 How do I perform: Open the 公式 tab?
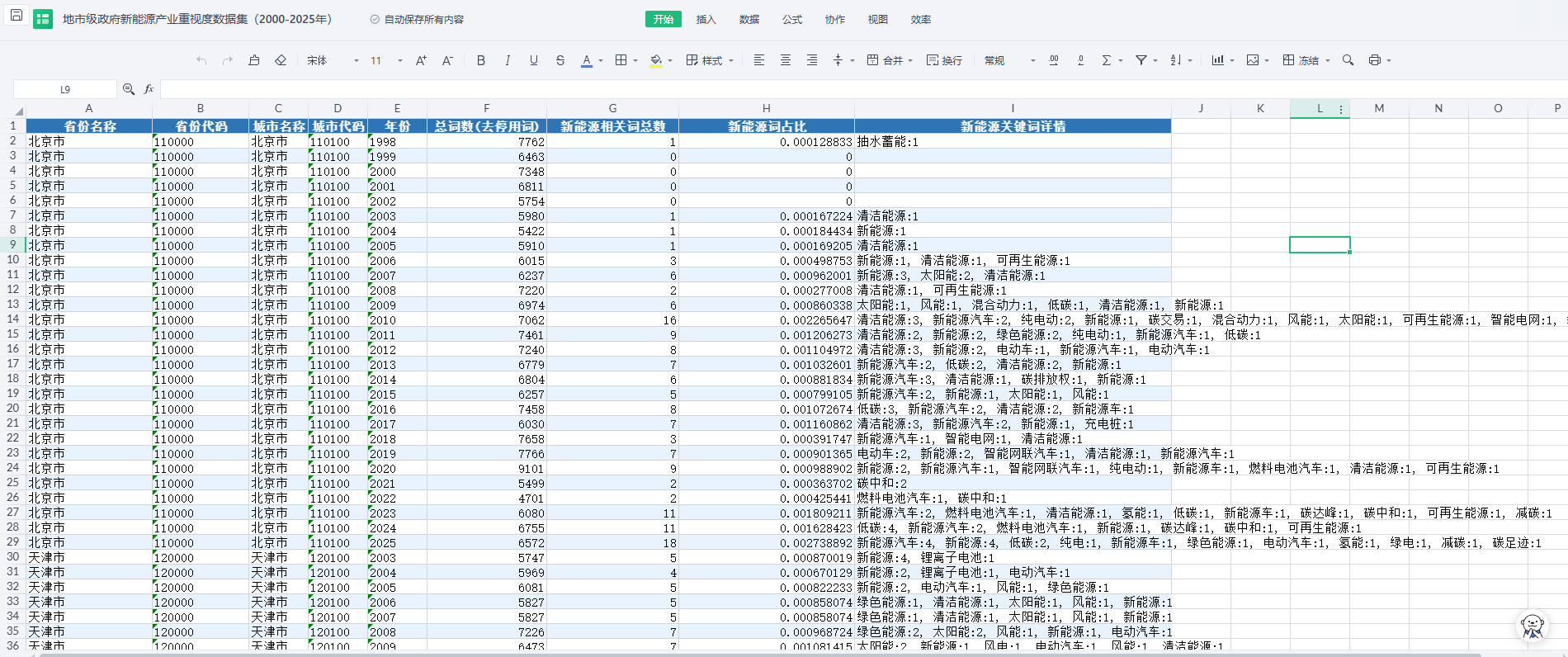(791, 19)
